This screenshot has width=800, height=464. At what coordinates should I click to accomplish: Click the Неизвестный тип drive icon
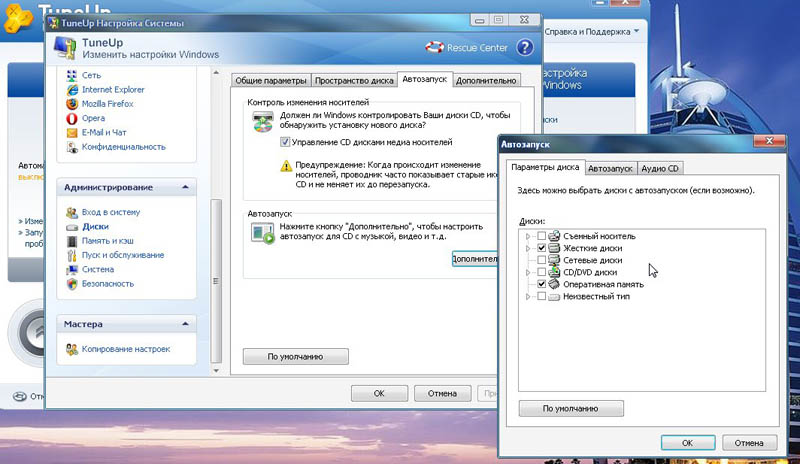point(554,296)
